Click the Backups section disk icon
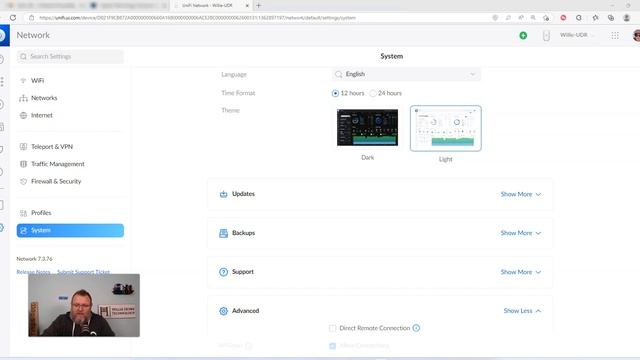Screen dimensions: 640x360 pos(223,233)
